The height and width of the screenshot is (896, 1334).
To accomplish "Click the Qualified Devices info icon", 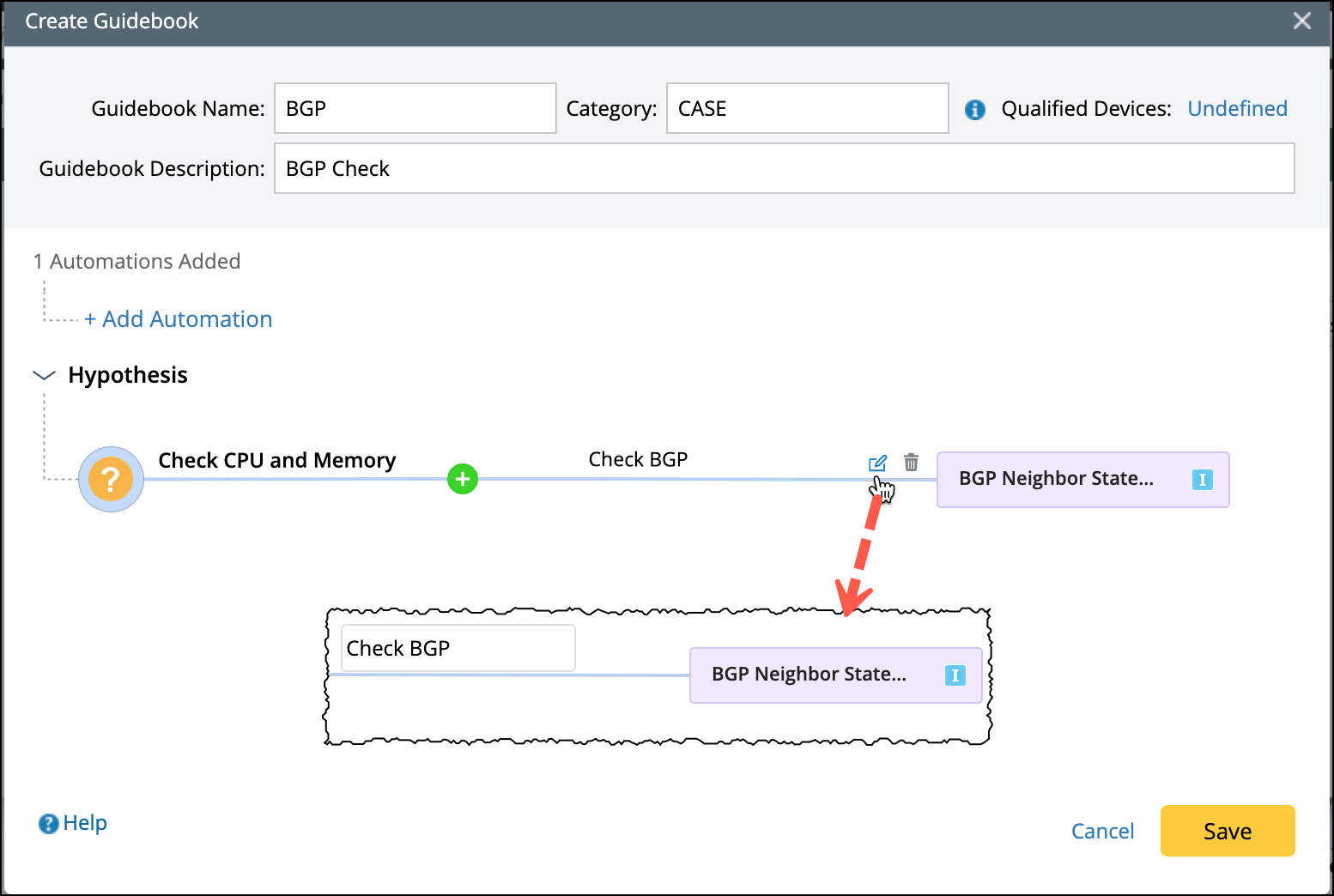I will tap(975, 109).
